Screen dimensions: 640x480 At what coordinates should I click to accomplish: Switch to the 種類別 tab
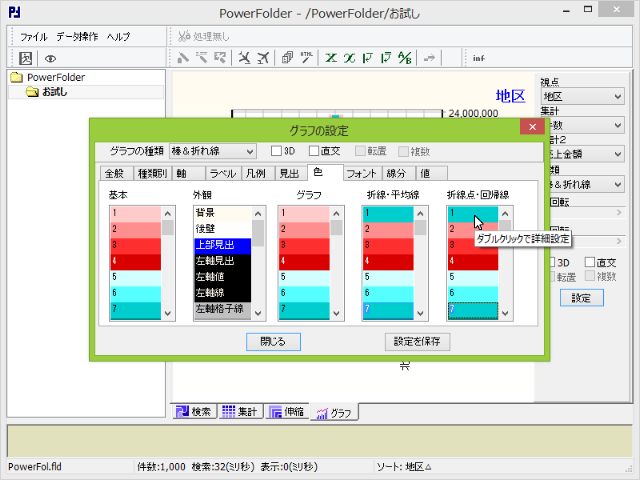[x=153, y=173]
